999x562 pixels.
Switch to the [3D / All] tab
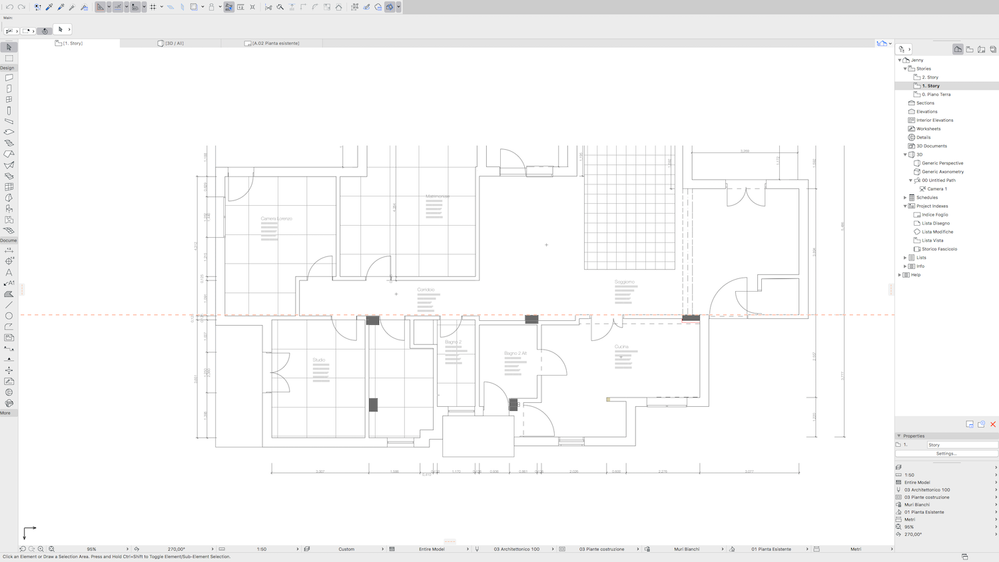[x=171, y=43]
